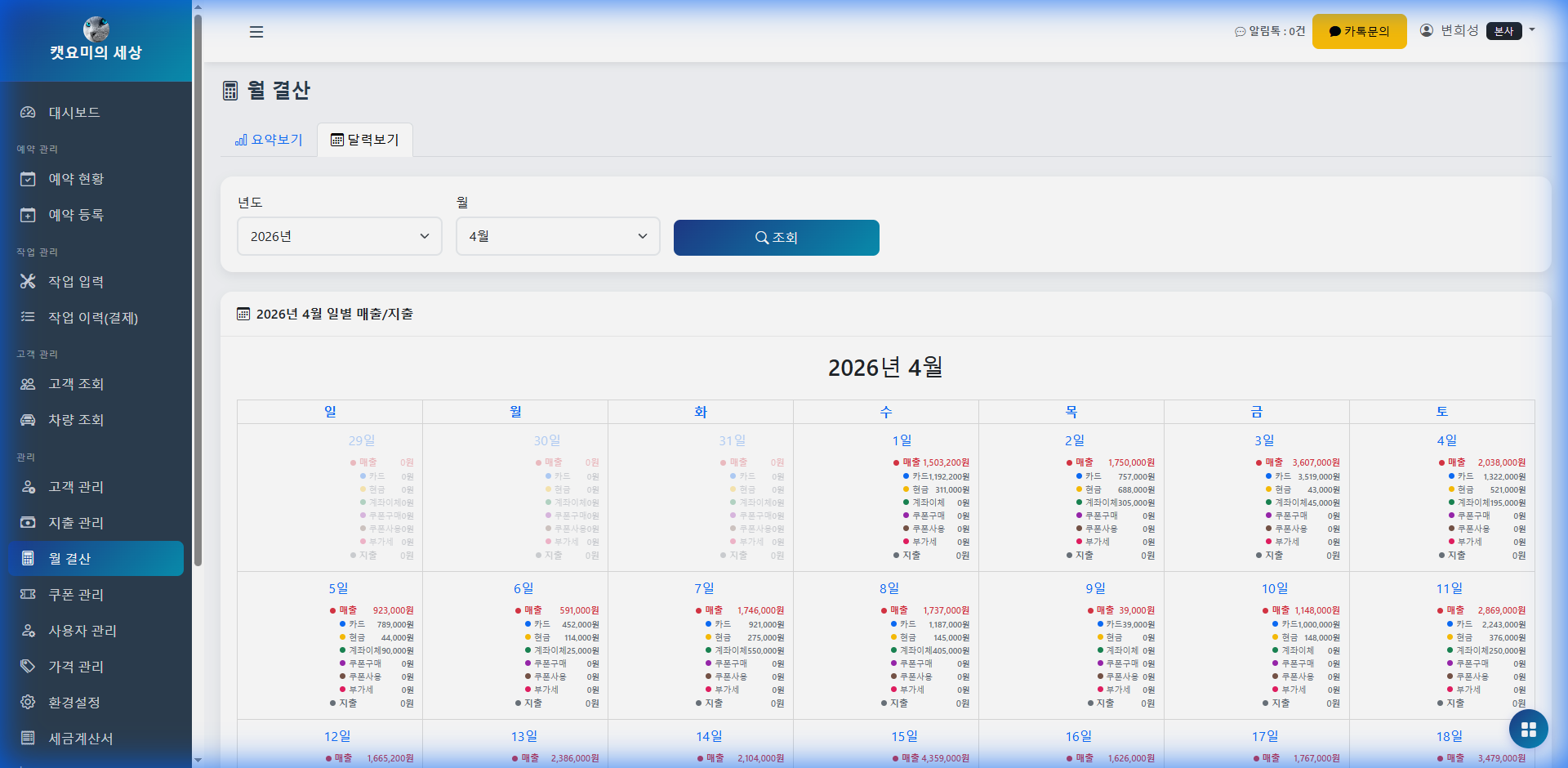Image resolution: width=1568 pixels, height=768 pixels.
Task: Click the 쿠폰 관리 ticket icon
Action: coord(28,595)
